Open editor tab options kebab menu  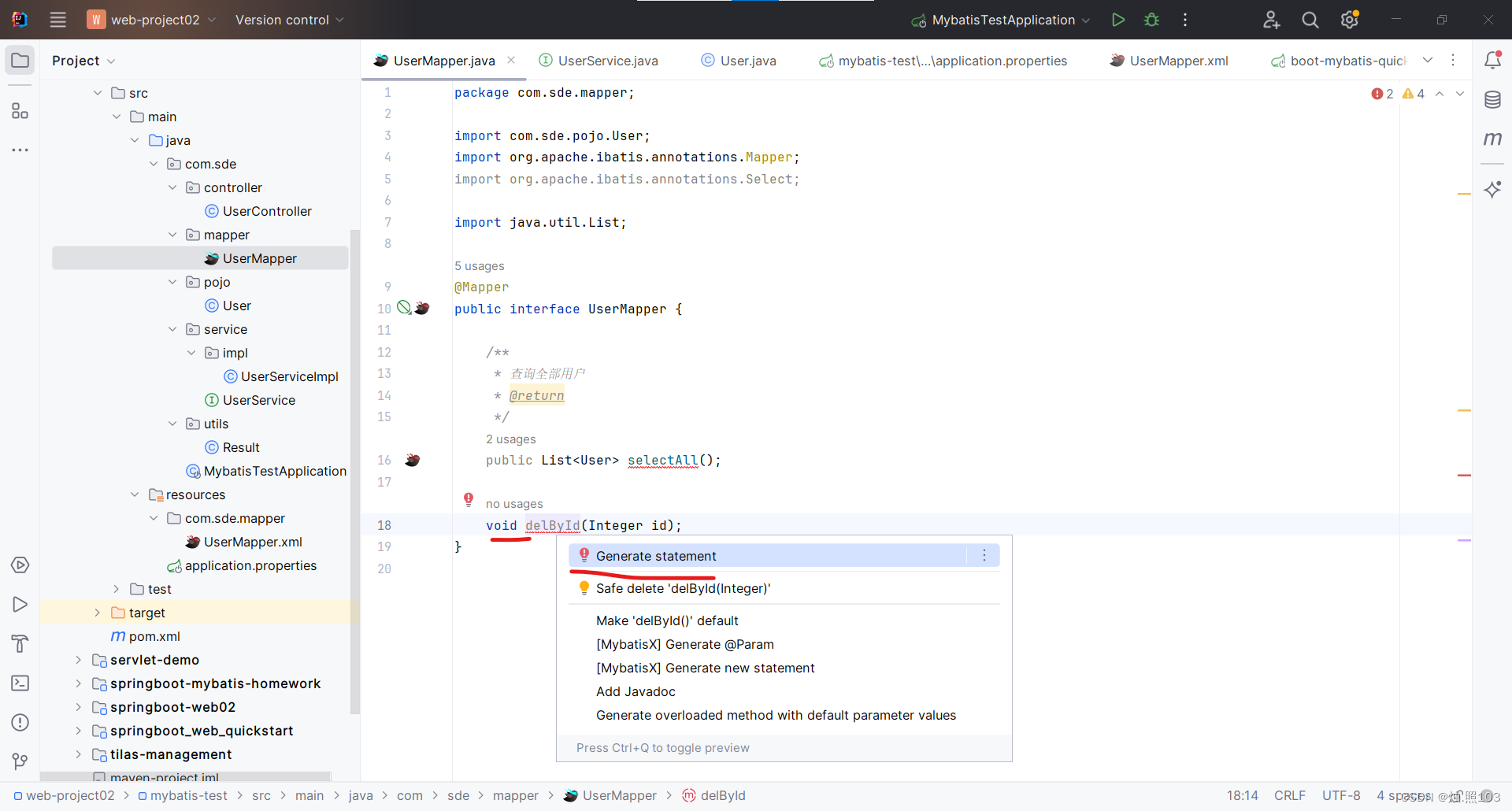pos(1453,61)
